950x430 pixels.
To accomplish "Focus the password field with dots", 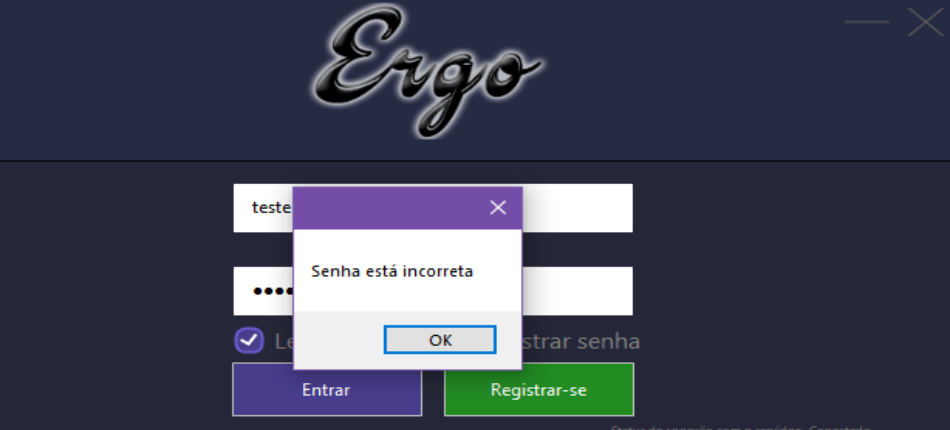I will point(433,291).
